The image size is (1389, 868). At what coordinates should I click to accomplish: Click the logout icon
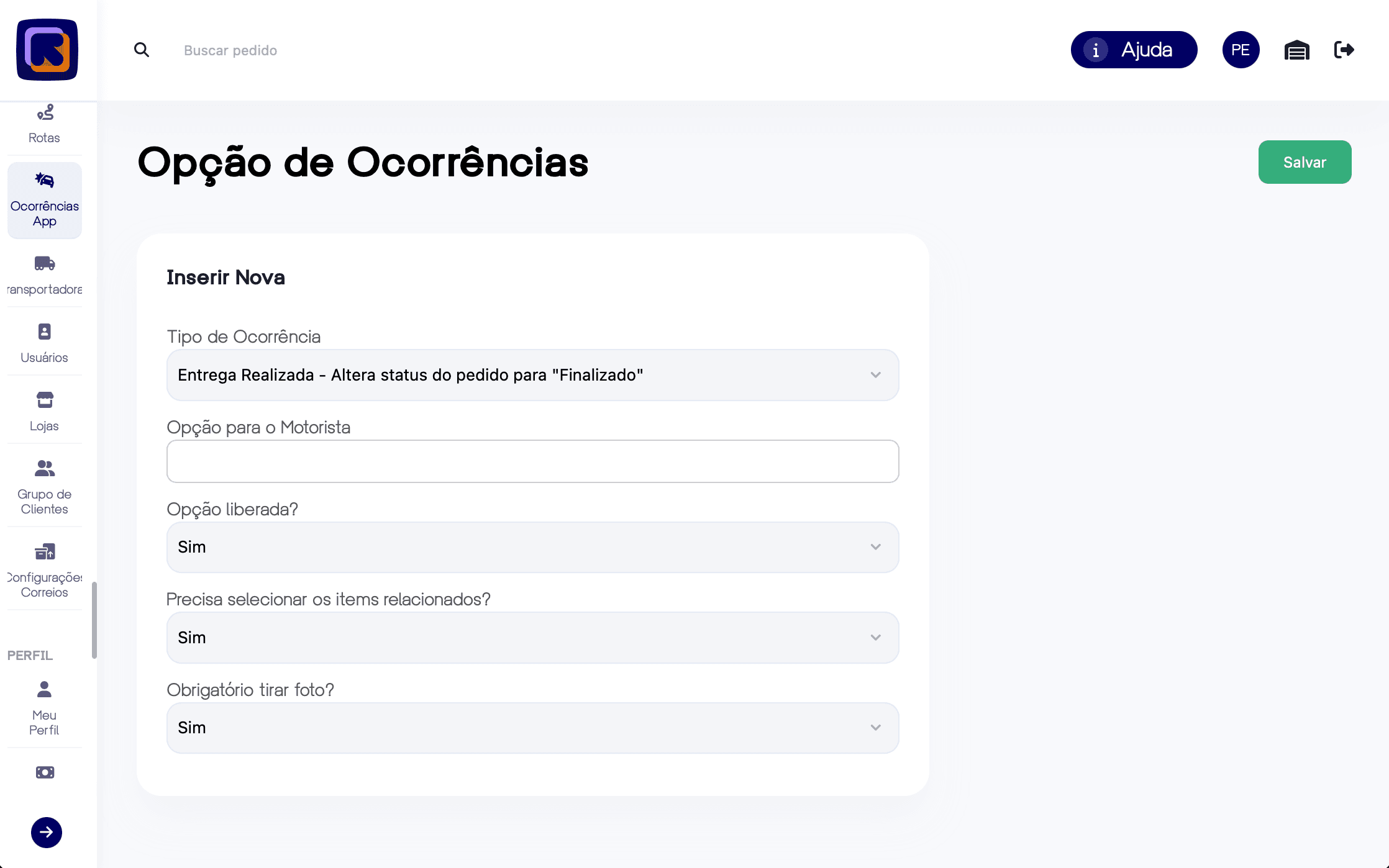1344,50
